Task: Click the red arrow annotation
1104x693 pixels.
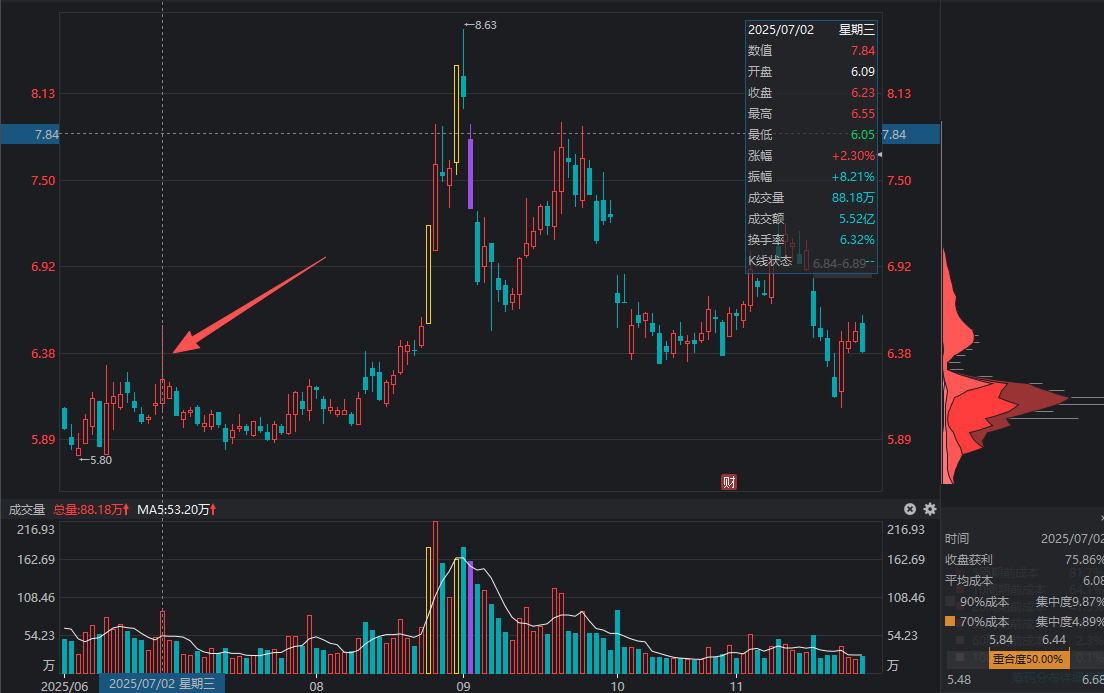Action: 250,305
